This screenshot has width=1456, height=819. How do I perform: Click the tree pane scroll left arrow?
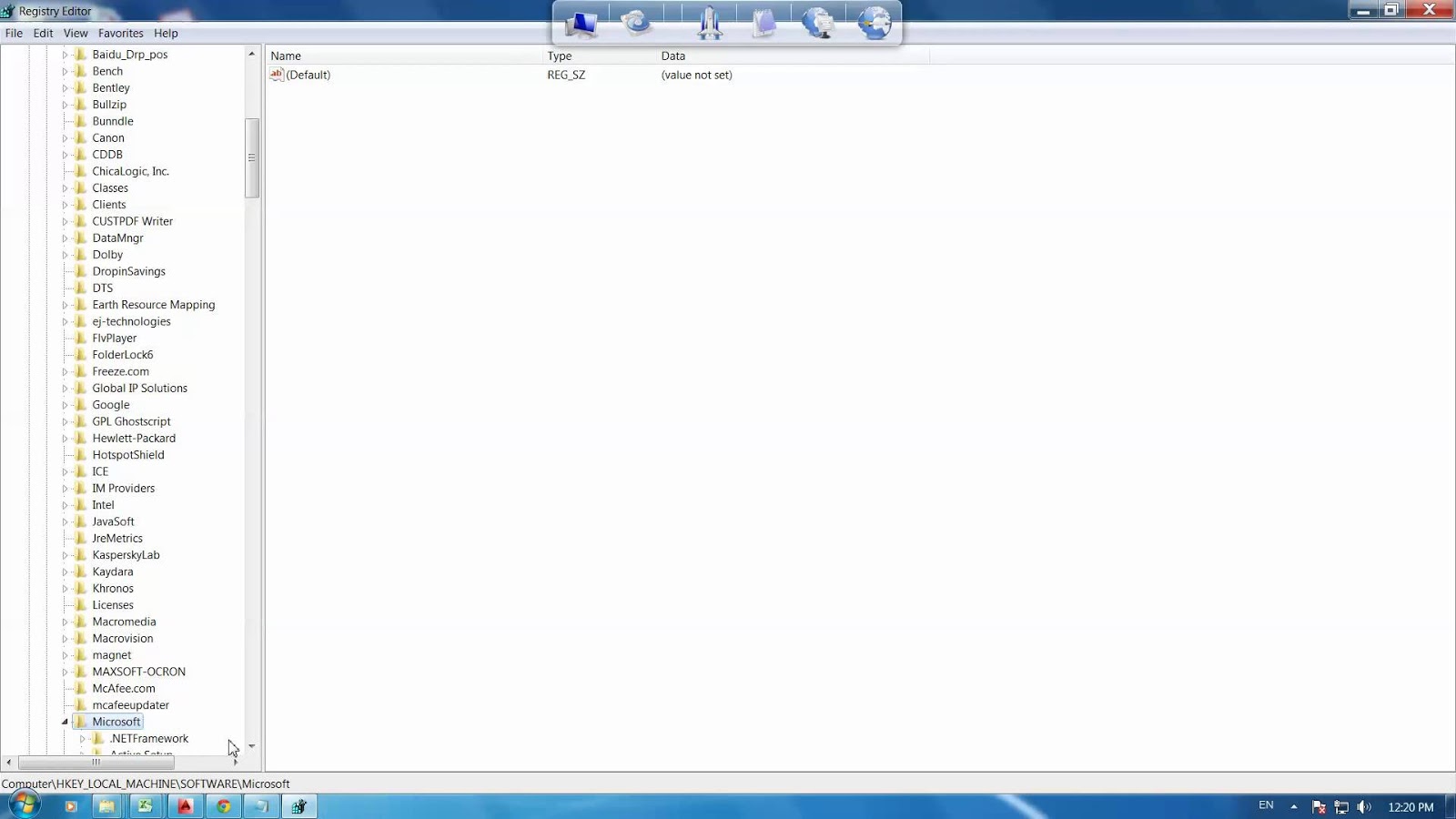[9, 763]
